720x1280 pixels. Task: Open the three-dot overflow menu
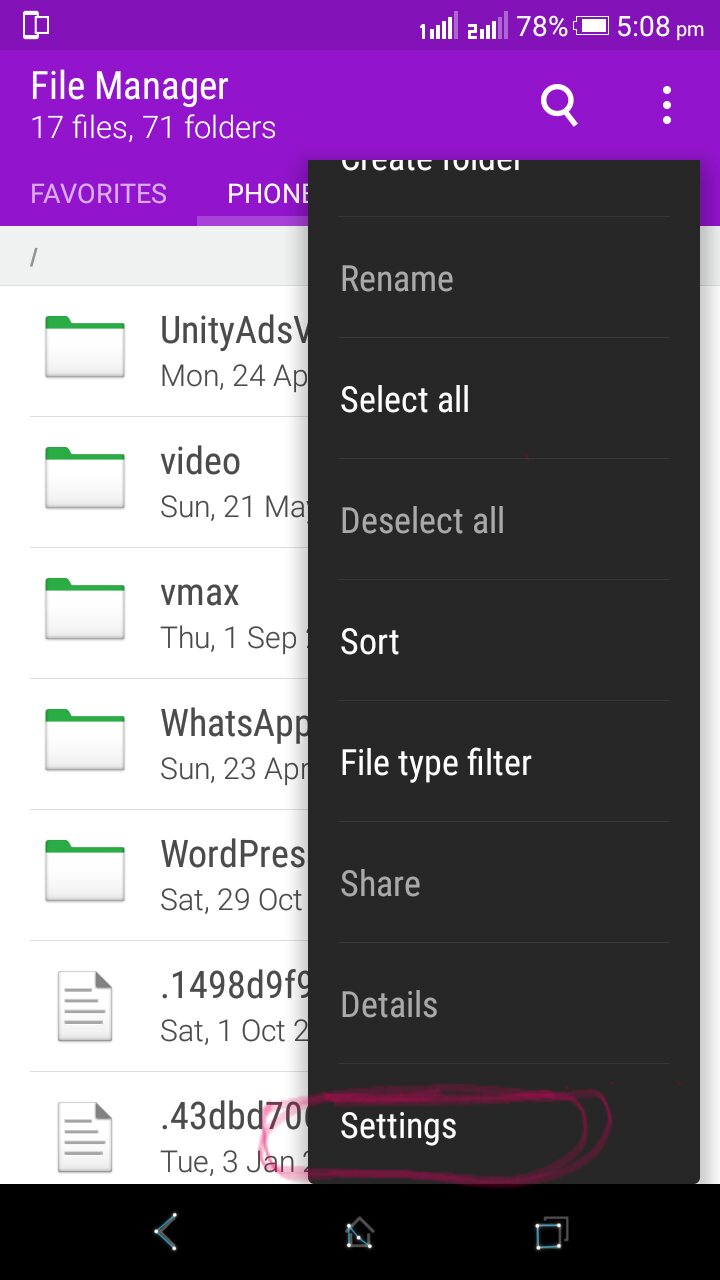pos(666,104)
